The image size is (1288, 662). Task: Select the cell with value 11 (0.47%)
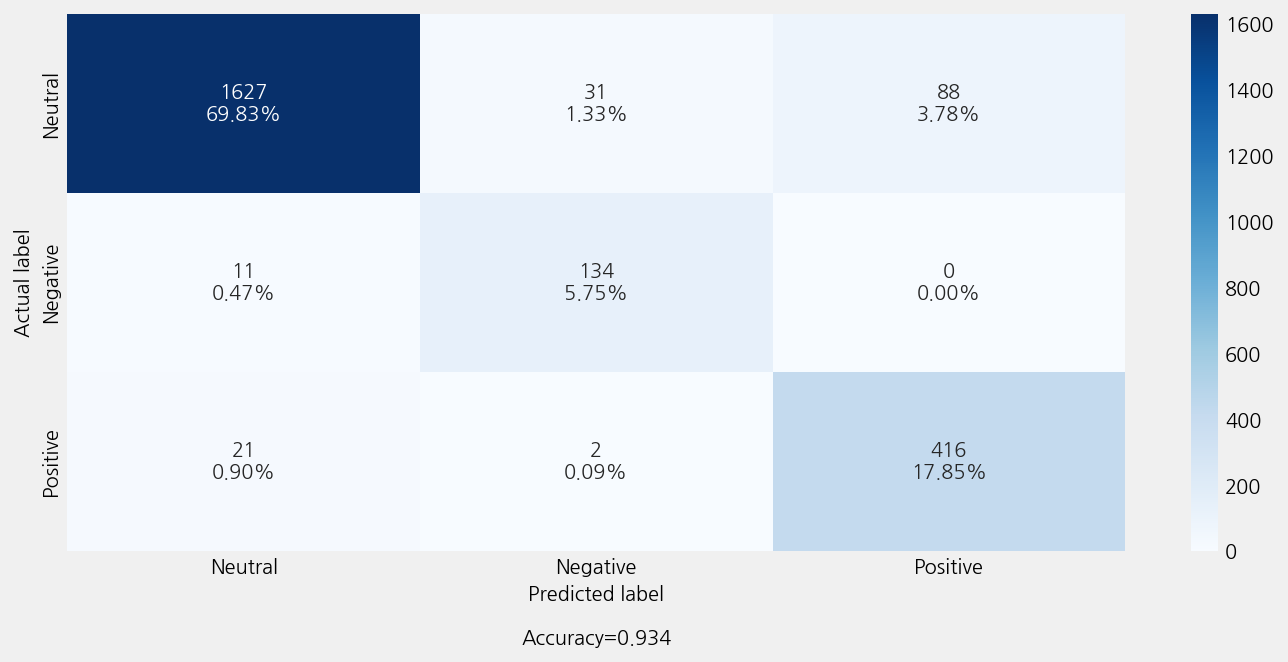[243, 282]
